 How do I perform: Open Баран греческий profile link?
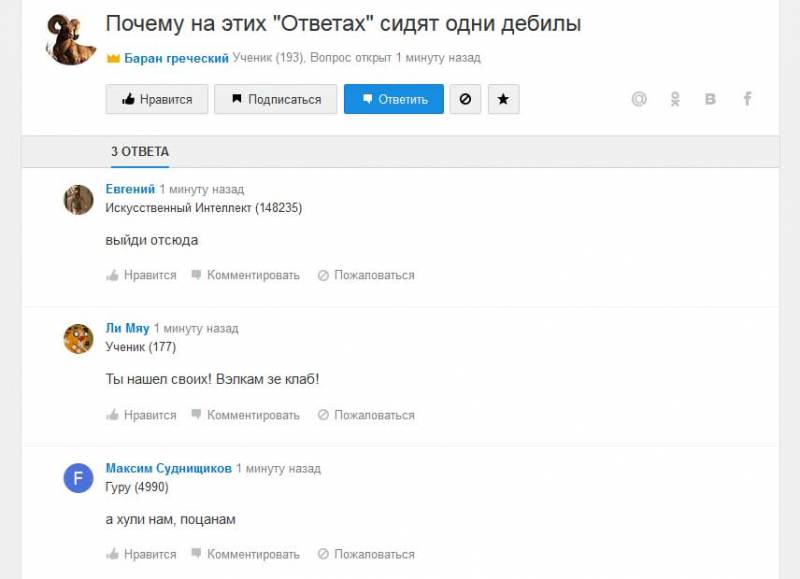pyautogui.click(x=176, y=58)
